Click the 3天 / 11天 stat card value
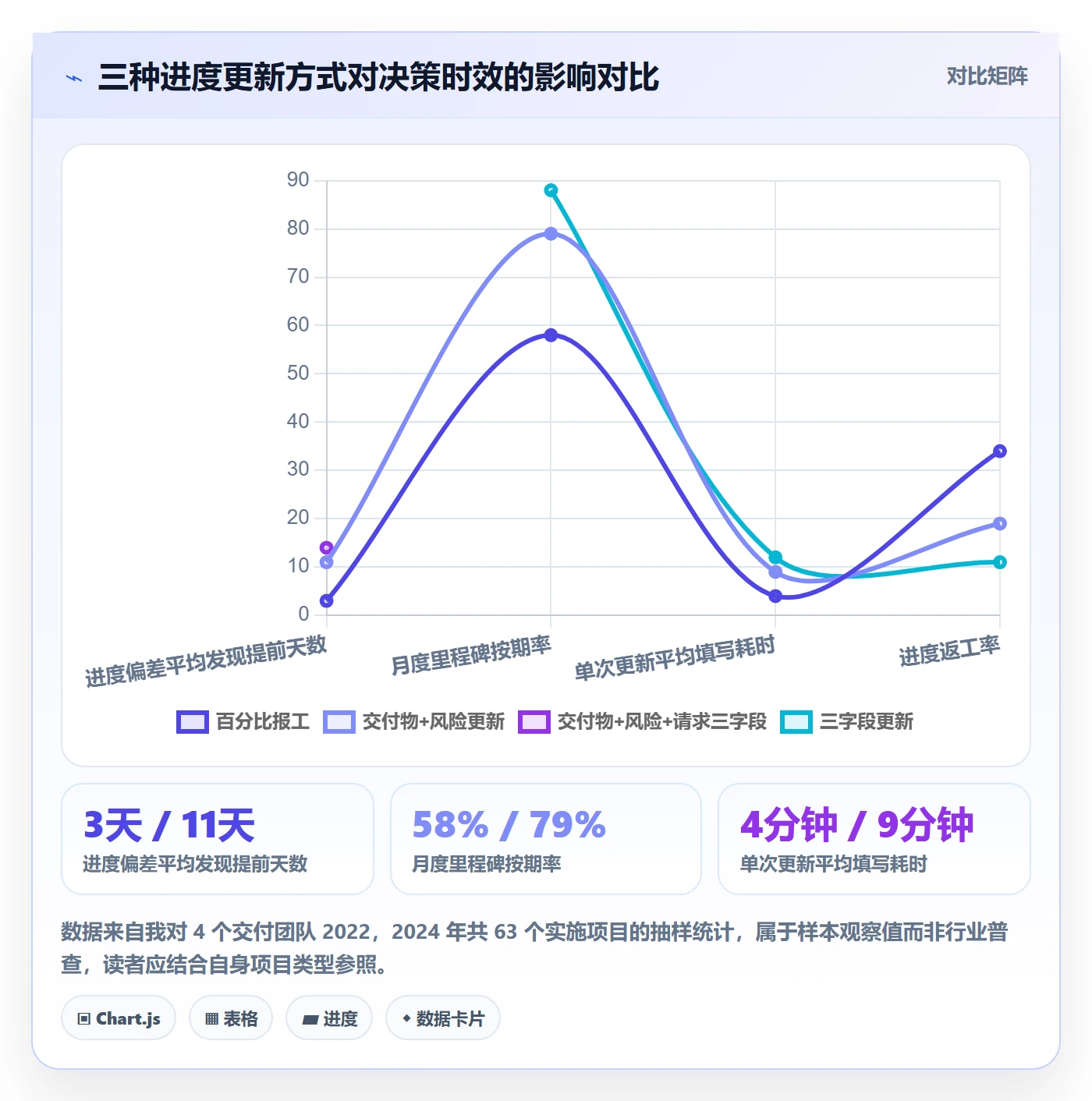Viewport: 1092px width, 1101px height. 169,825
